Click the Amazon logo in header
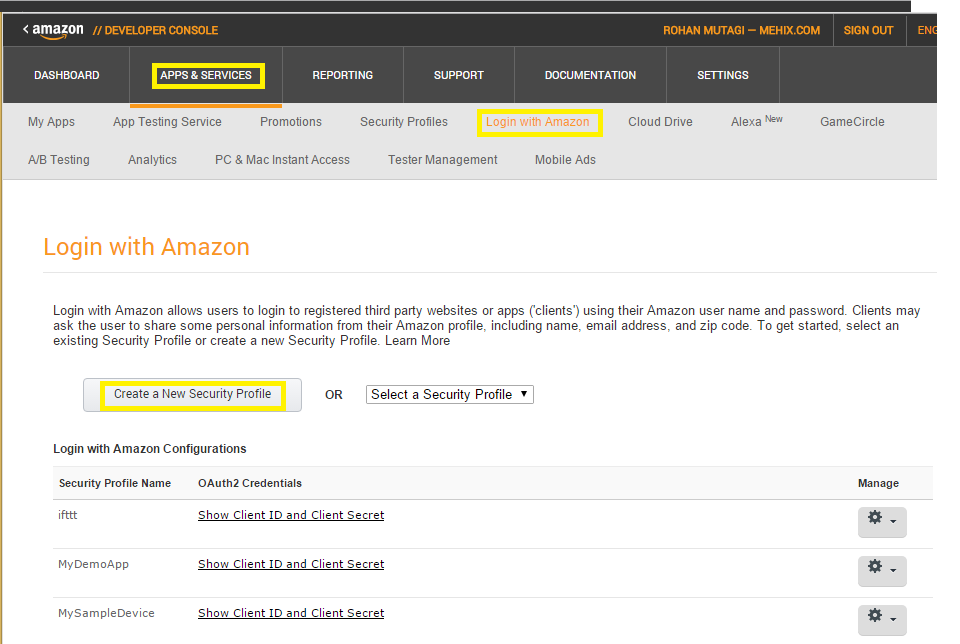 tap(54, 30)
